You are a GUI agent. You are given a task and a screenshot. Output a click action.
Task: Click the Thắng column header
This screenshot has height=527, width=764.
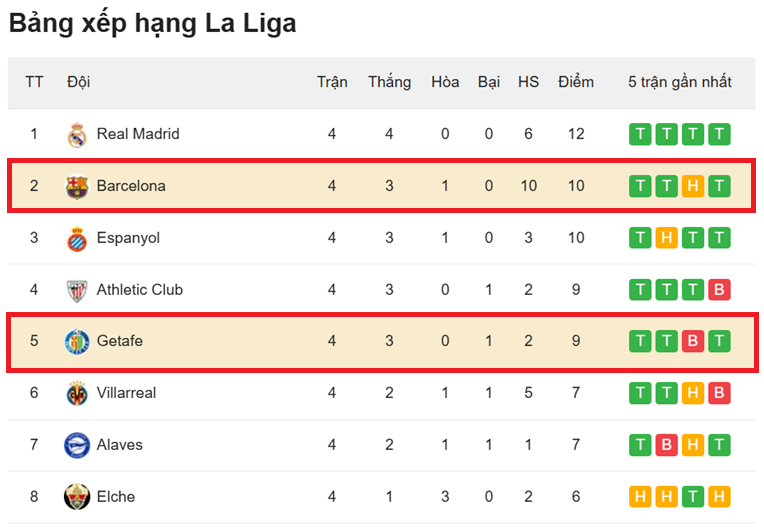[389, 82]
